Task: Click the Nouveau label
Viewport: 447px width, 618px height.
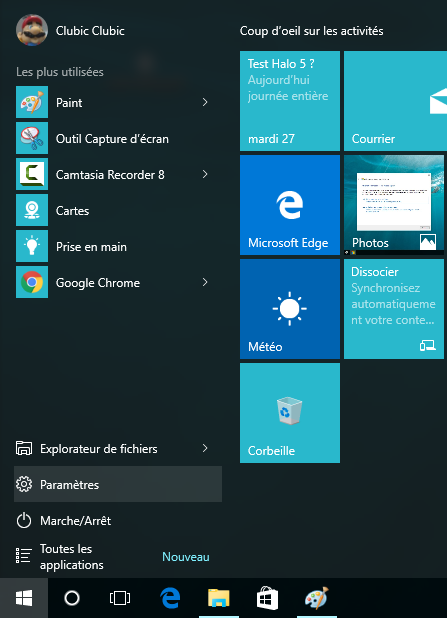Action: pos(186,557)
